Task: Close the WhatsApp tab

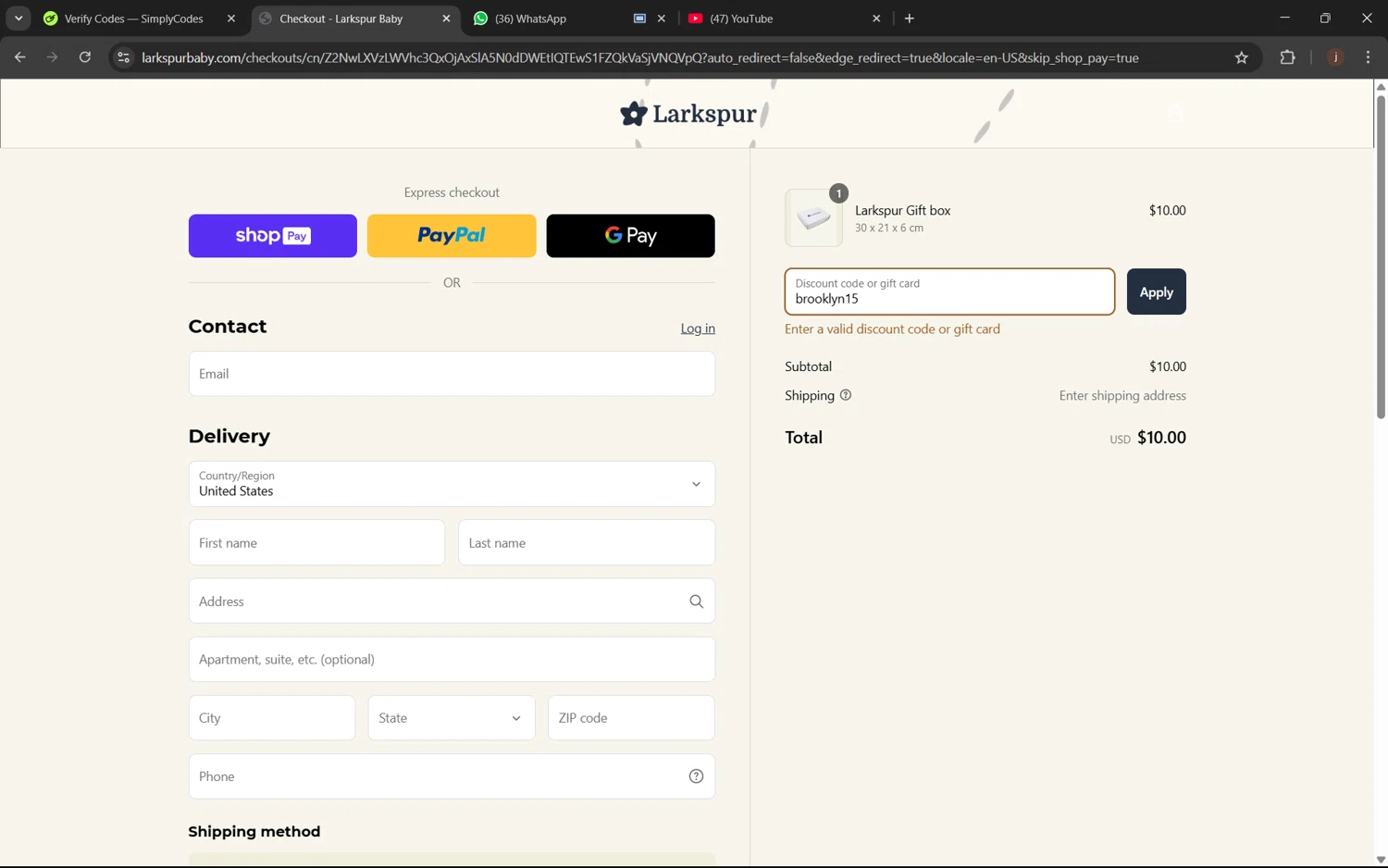Action: pos(662,19)
